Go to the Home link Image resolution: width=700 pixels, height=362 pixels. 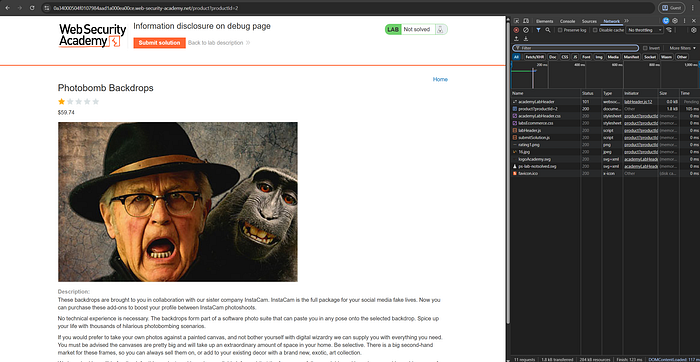(440, 79)
